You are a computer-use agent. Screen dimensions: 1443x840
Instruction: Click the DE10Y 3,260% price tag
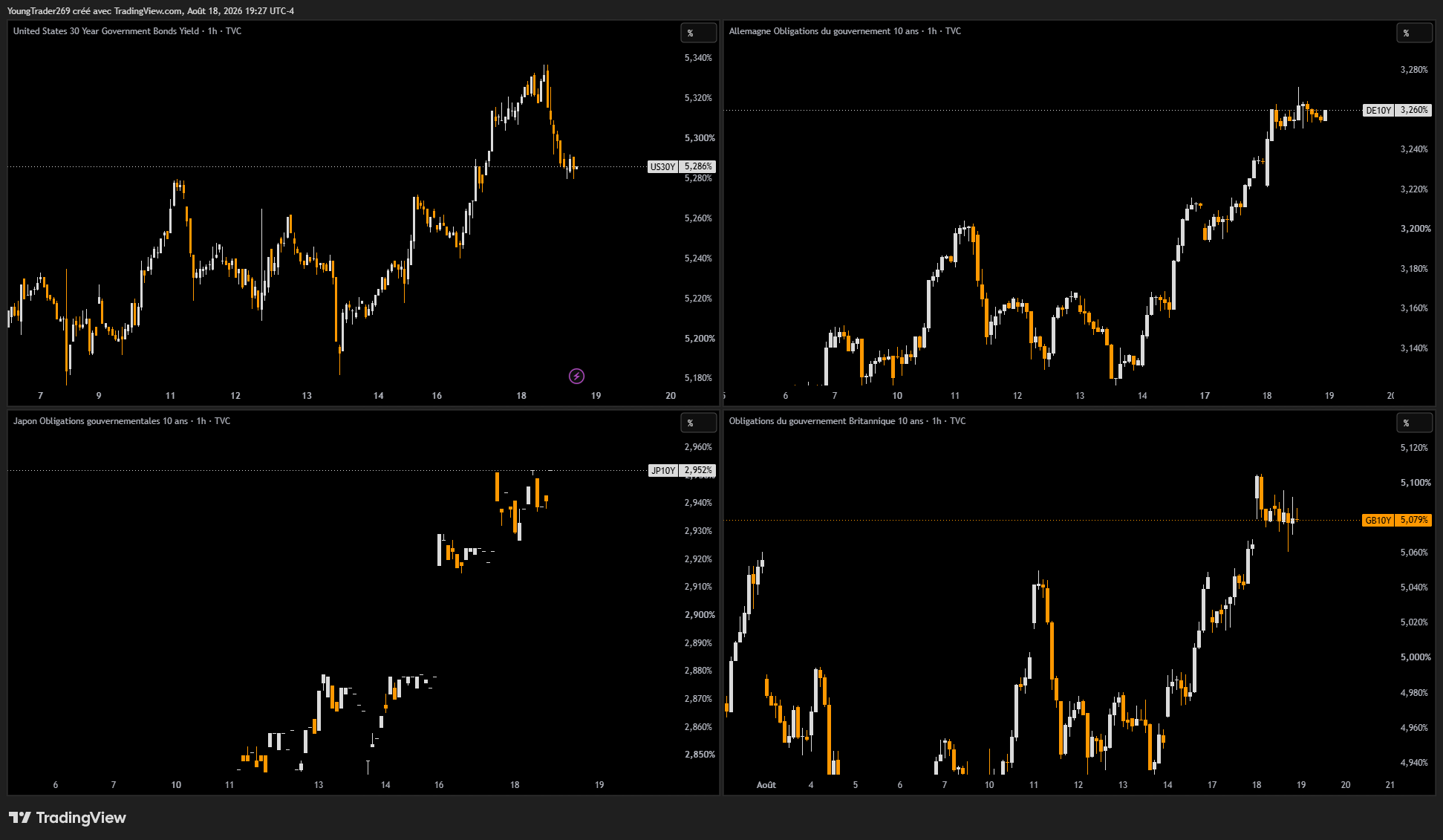click(1397, 110)
